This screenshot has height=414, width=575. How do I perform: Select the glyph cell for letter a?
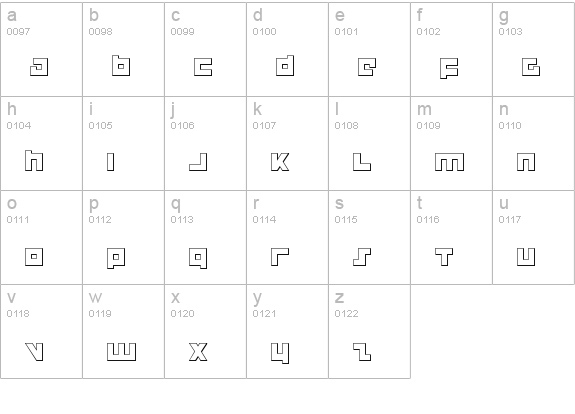pos(41,50)
